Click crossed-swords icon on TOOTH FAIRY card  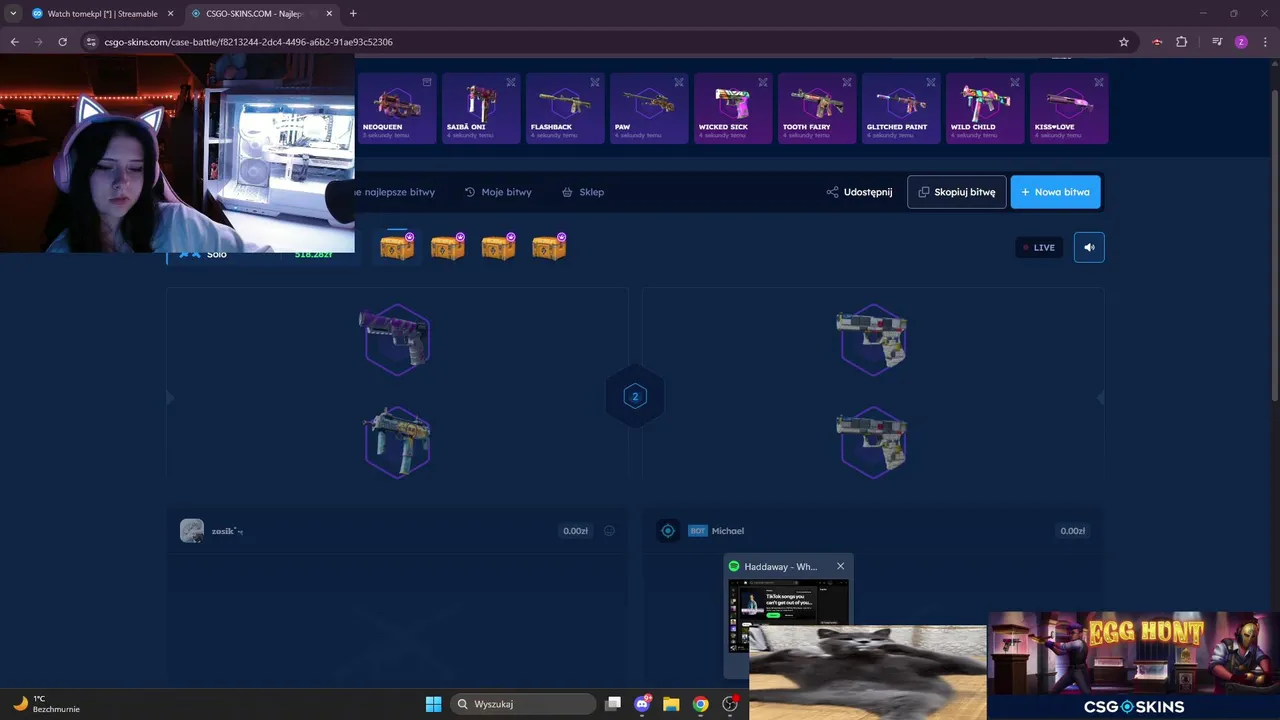(x=847, y=82)
